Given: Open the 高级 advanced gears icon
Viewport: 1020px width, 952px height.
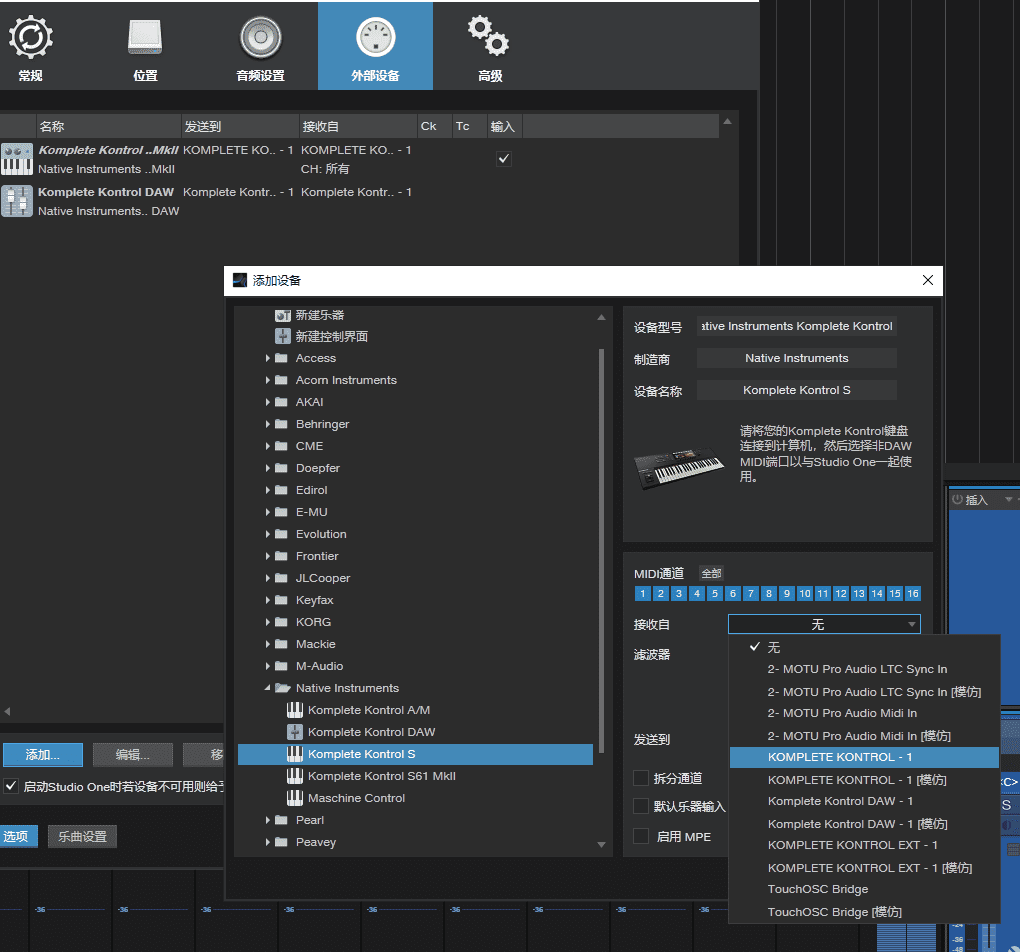Looking at the screenshot, I should click(x=489, y=36).
